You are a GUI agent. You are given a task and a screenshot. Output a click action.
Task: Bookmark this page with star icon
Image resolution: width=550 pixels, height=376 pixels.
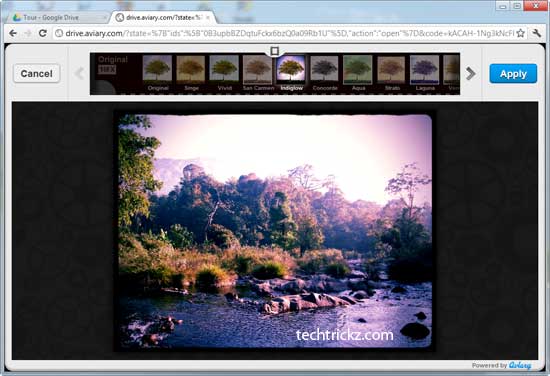tap(521, 33)
